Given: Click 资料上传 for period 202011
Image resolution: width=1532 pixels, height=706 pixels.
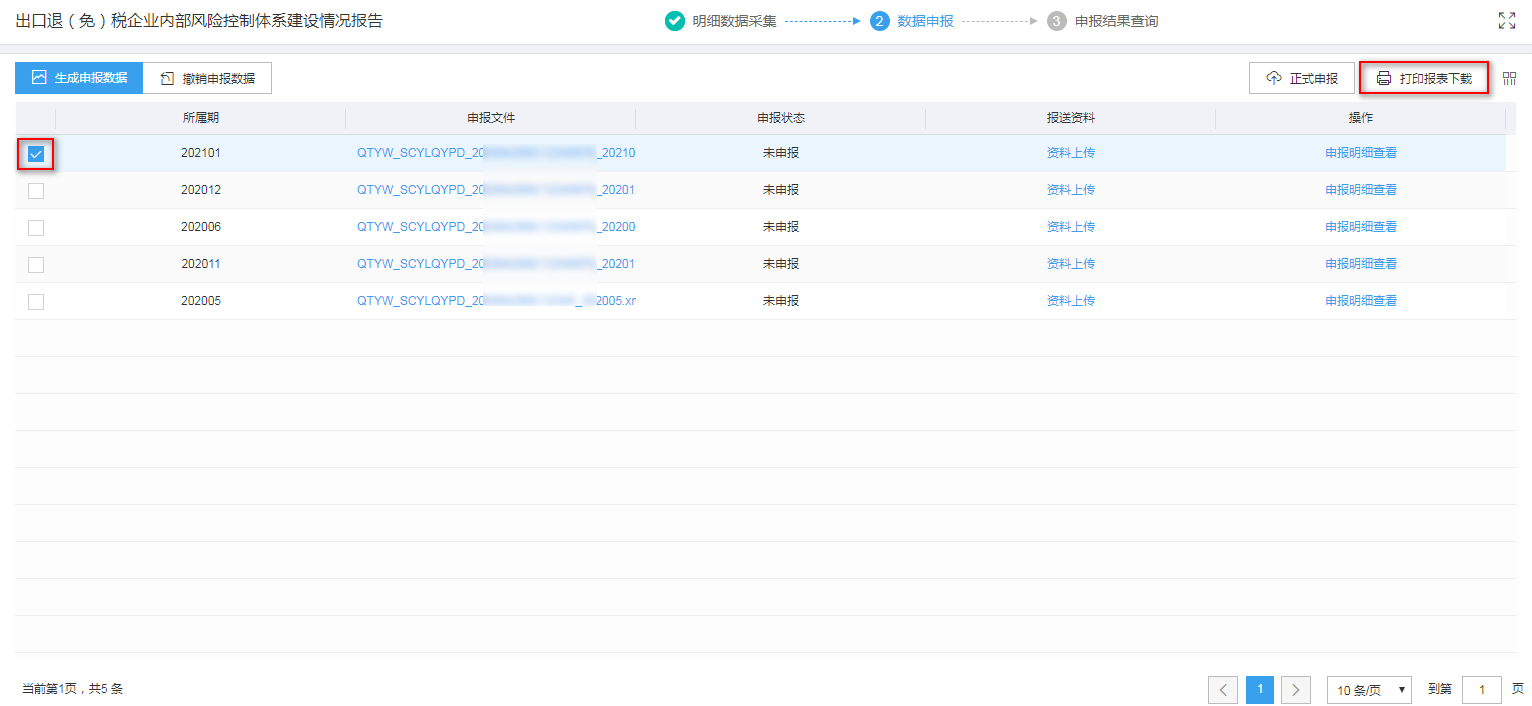Looking at the screenshot, I should pyautogui.click(x=1071, y=264).
